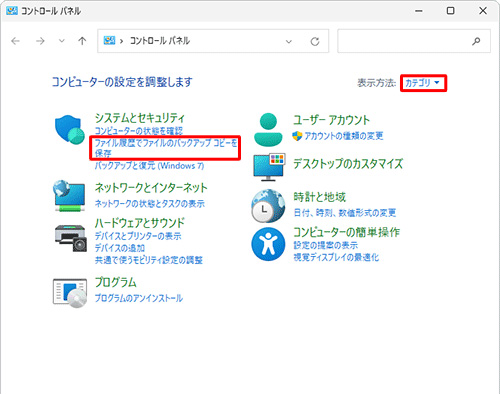Open the recent locations chevron
This screenshot has height=394, width=500.
62,41
